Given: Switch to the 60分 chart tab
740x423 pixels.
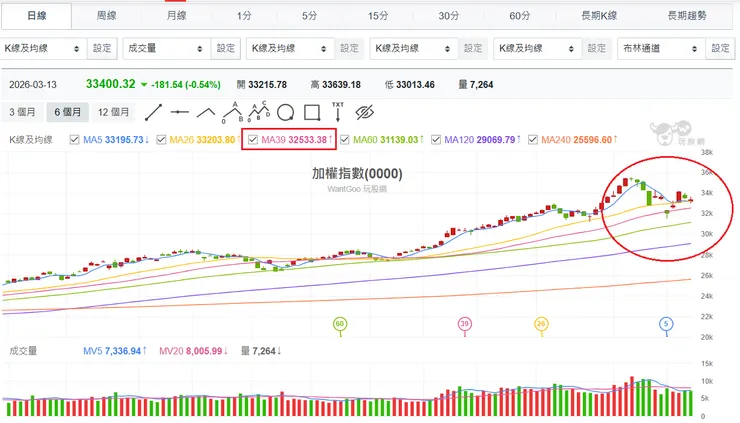Looking at the screenshot, I should pos(519,16).
